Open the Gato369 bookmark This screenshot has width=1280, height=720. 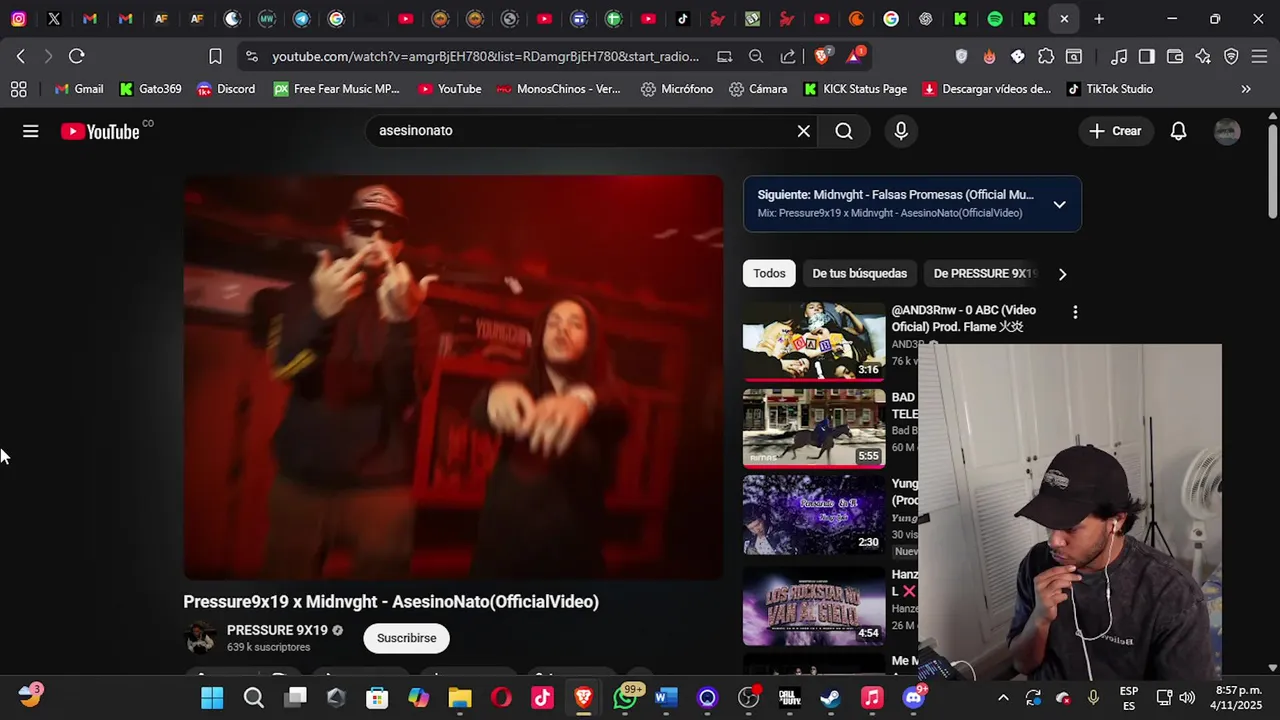pos(150,89)
